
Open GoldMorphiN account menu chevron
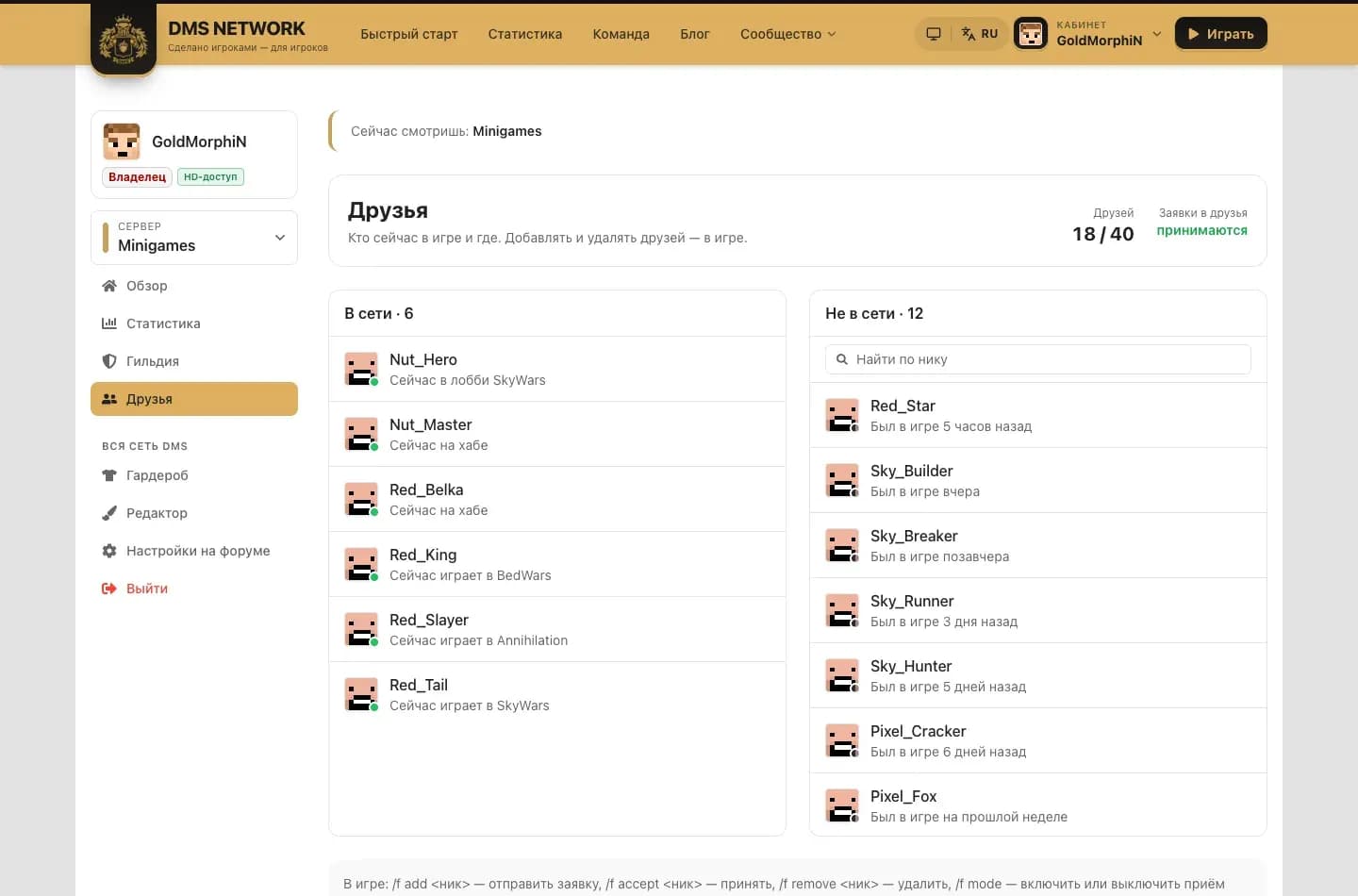tap(1157, 34)
